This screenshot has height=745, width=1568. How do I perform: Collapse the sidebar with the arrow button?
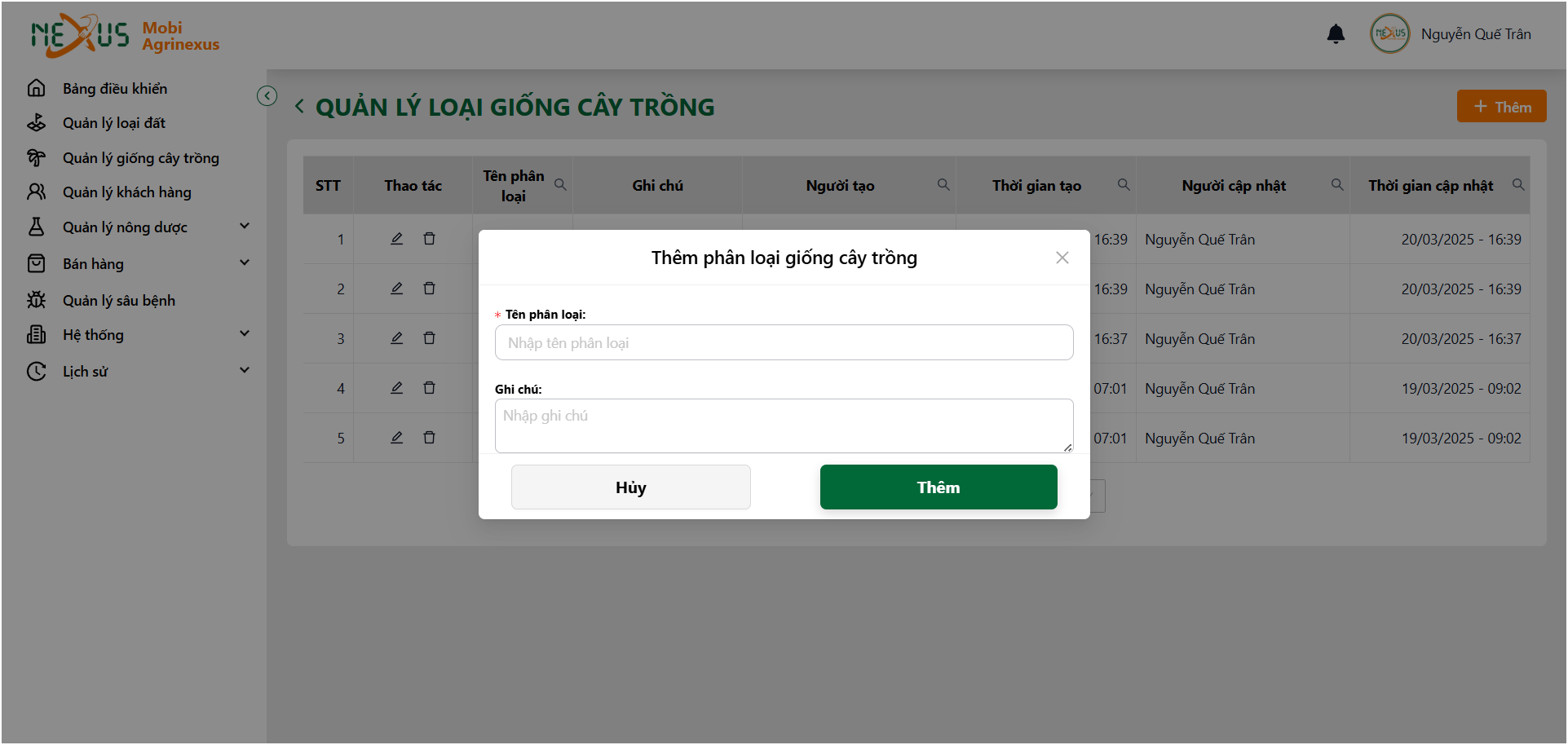[267, 96]
